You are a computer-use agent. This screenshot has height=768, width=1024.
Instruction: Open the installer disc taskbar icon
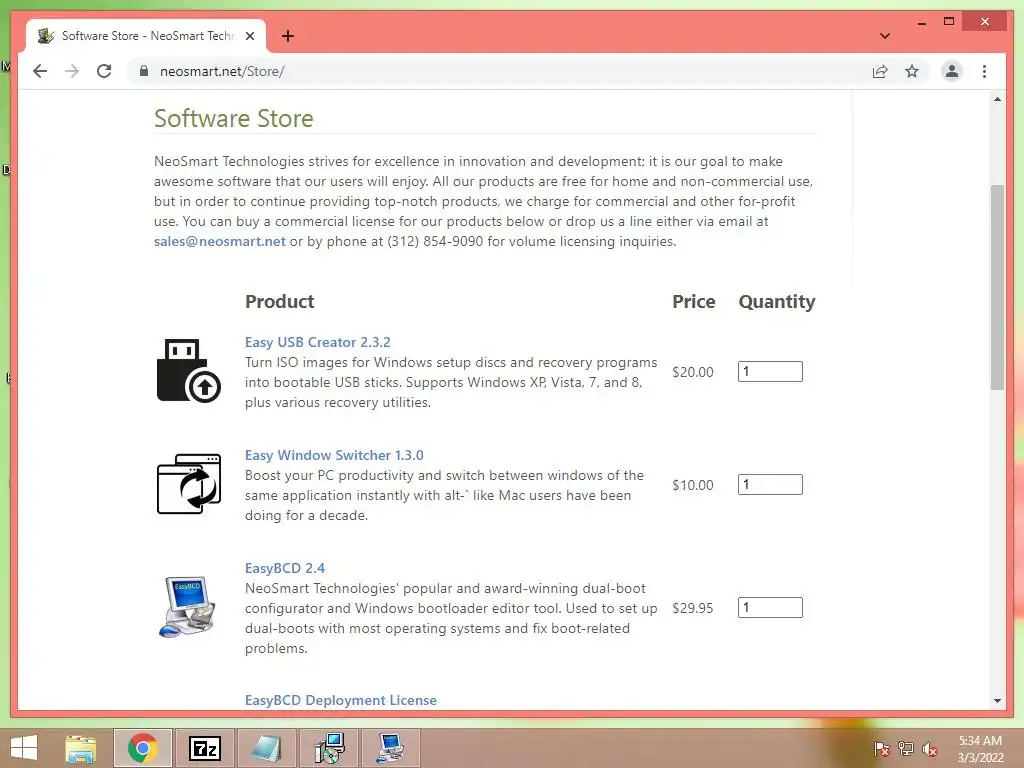point(328,748)
